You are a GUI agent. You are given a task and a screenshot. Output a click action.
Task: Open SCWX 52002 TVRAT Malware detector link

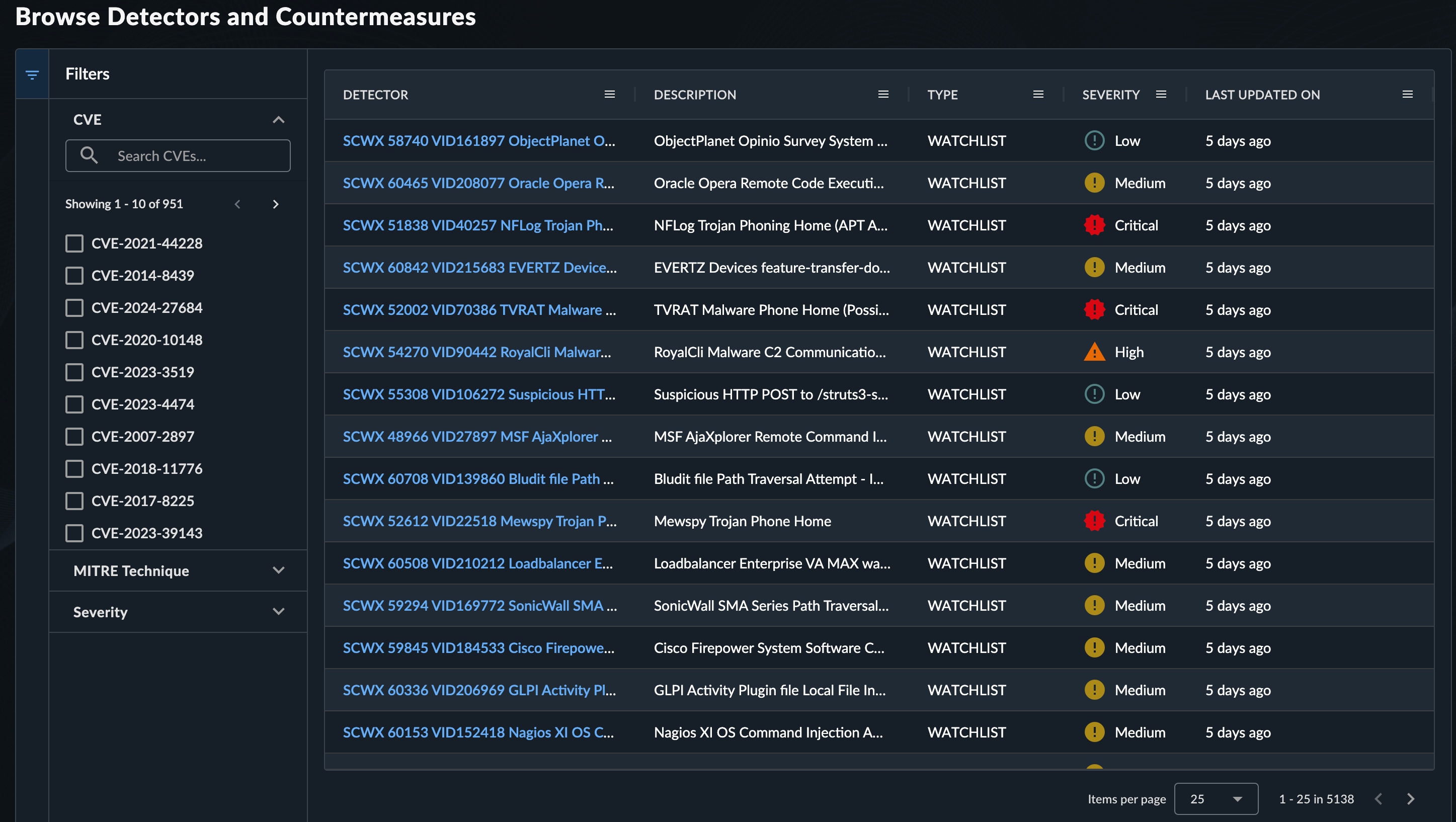point(479,310)
